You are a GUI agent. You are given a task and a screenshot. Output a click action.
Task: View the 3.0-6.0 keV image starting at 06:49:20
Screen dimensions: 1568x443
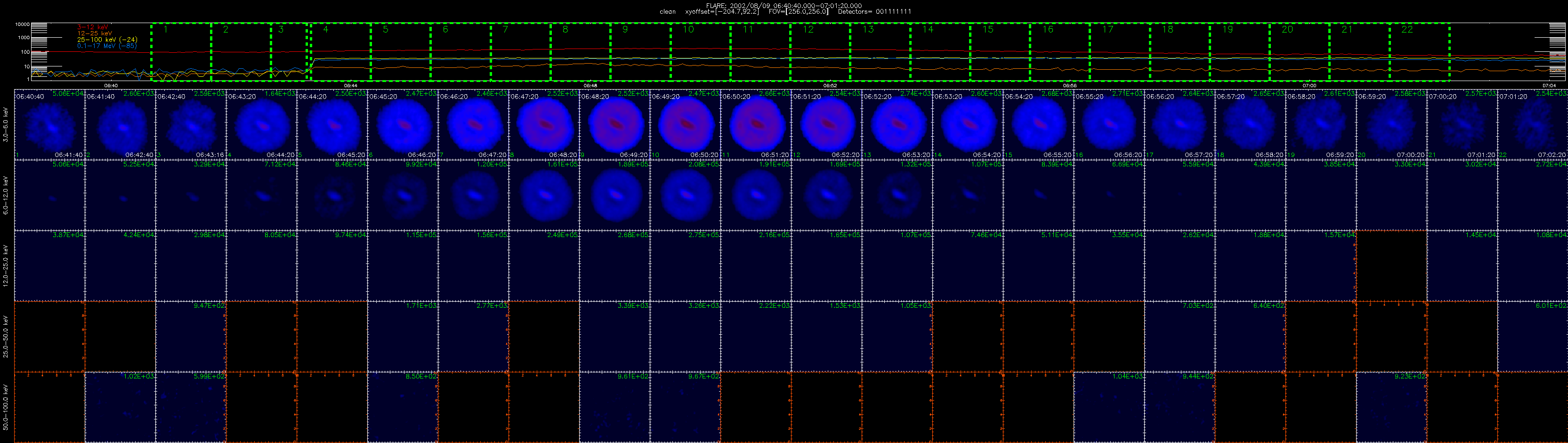click(685, 124)
